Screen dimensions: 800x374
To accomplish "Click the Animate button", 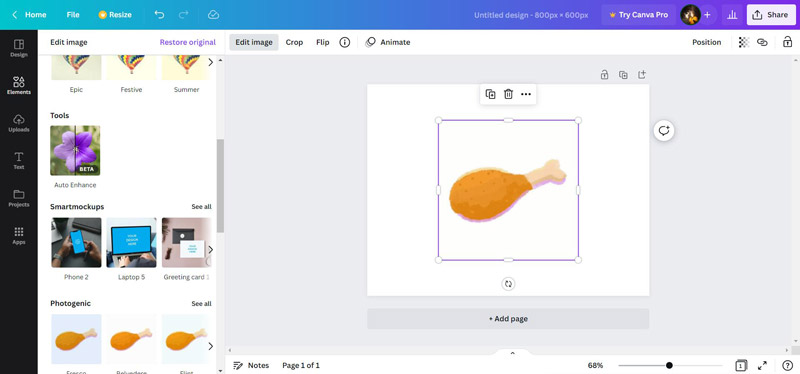I will point(388,42).
